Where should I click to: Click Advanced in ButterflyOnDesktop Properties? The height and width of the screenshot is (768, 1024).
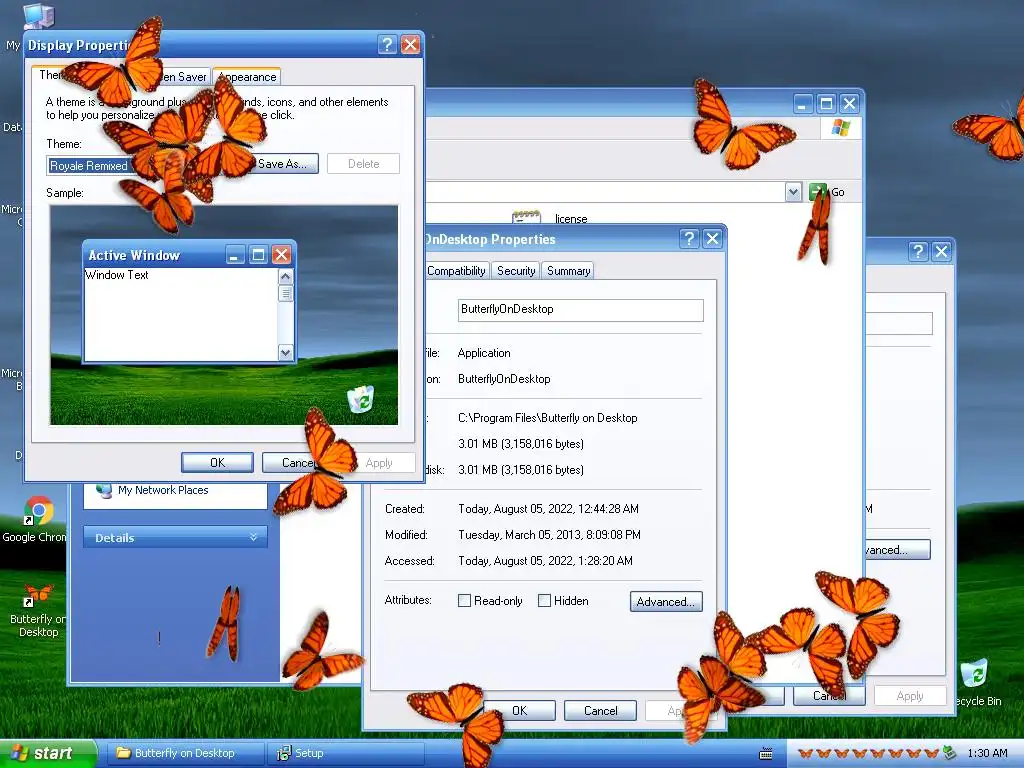click(666, 601)
